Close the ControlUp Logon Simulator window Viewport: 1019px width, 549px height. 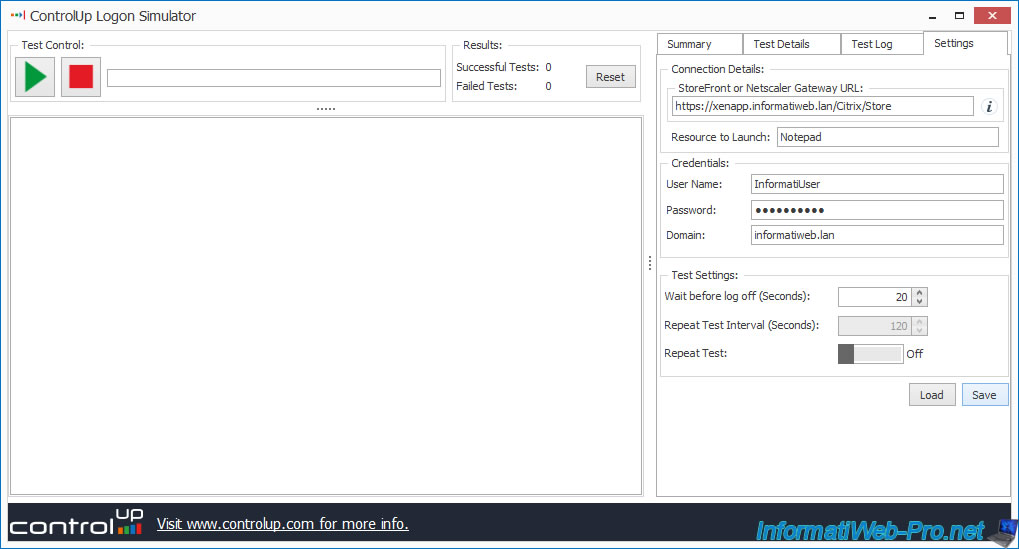tap(992, 16)
